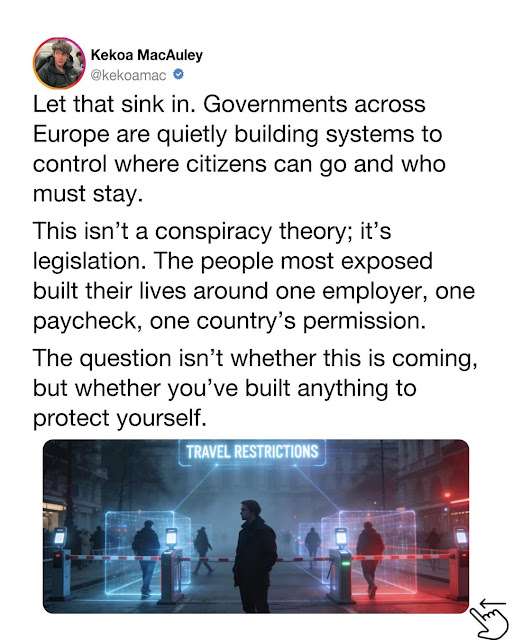Click the red signal light on right
This screenshot has width=512, height=640.
click(x=447, y=495)
